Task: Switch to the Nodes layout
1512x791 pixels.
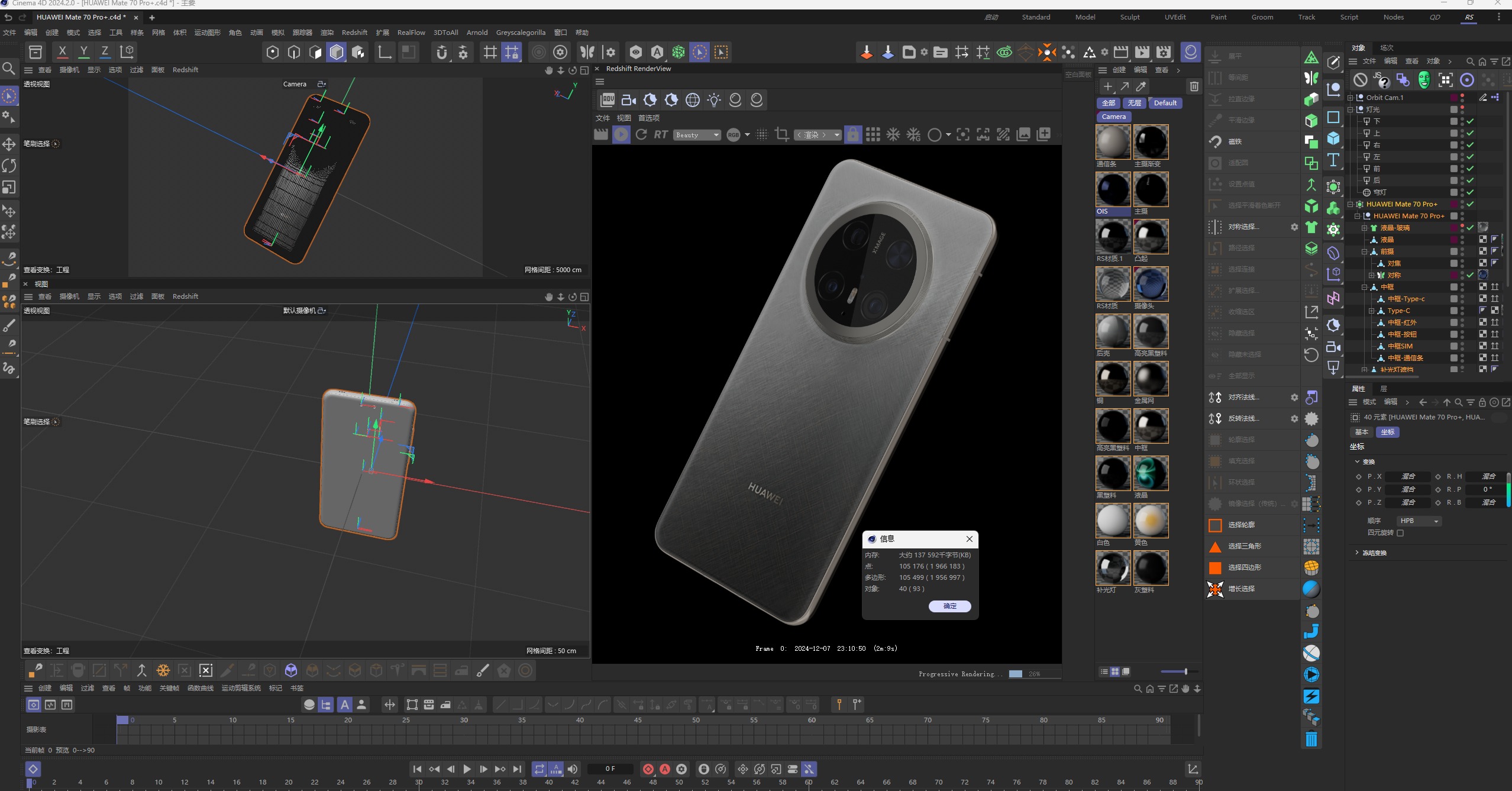Action: 1393,17
